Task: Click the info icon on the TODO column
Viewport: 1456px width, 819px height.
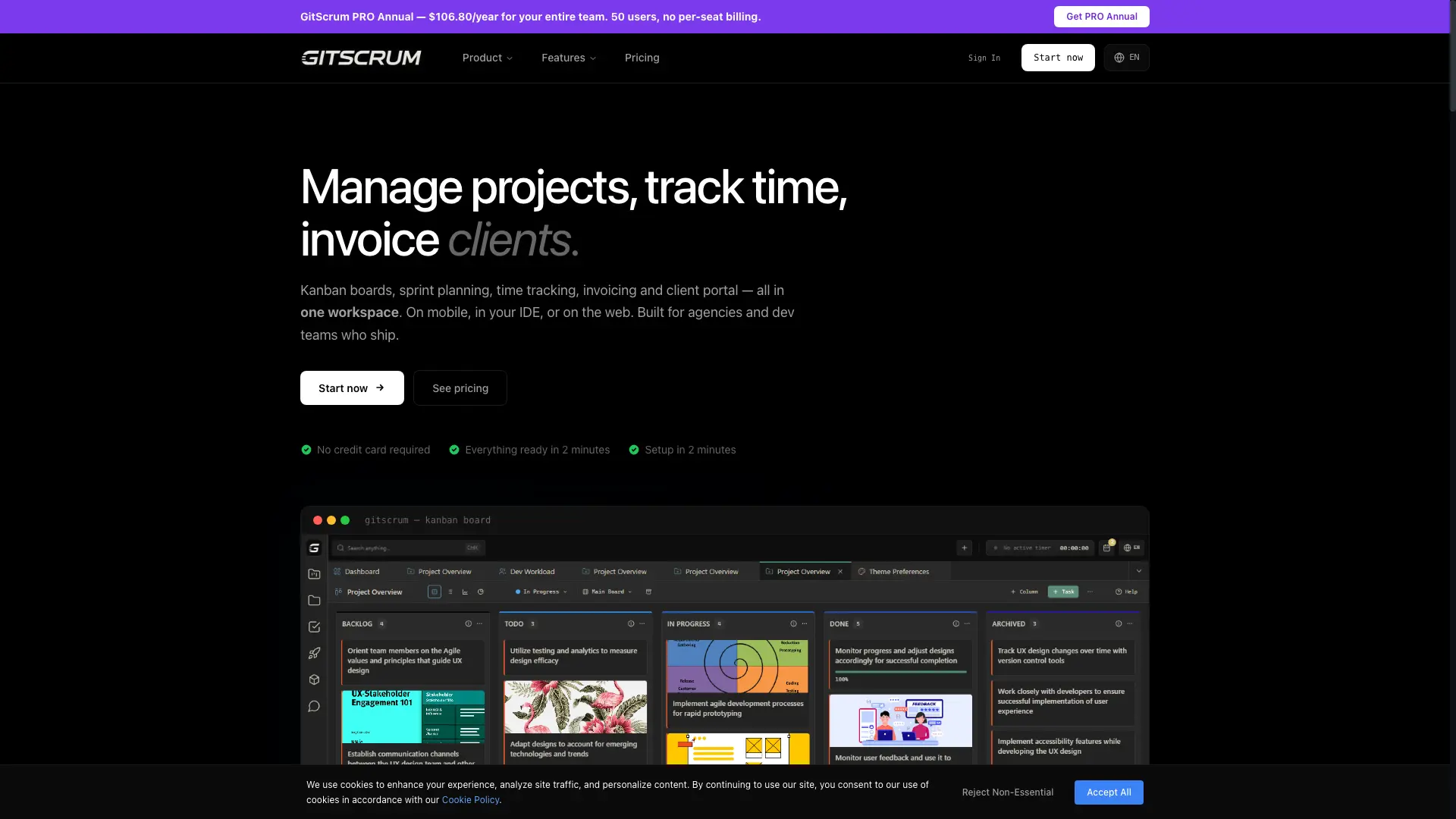Action: [x=631, y=623]
